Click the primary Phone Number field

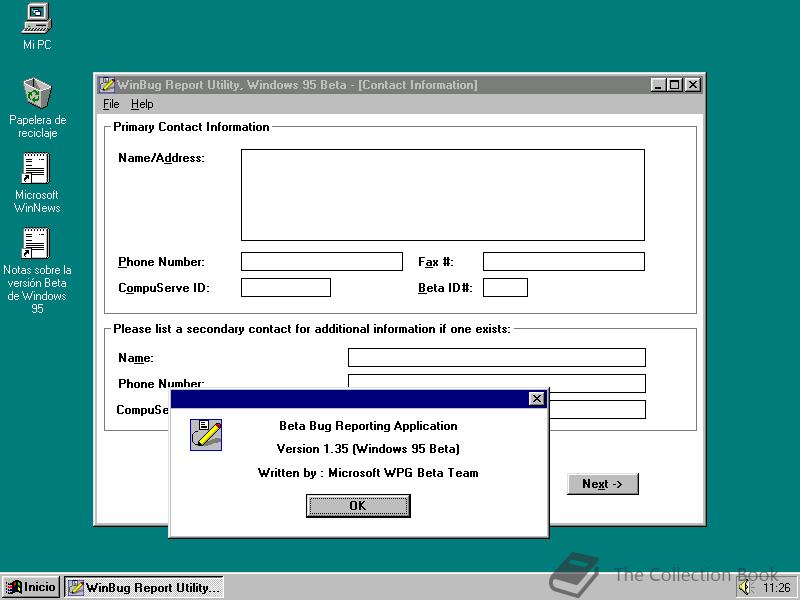tap(322, 262)
